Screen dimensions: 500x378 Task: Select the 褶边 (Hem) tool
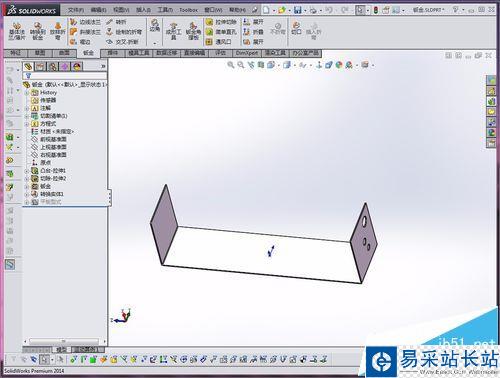80,42
